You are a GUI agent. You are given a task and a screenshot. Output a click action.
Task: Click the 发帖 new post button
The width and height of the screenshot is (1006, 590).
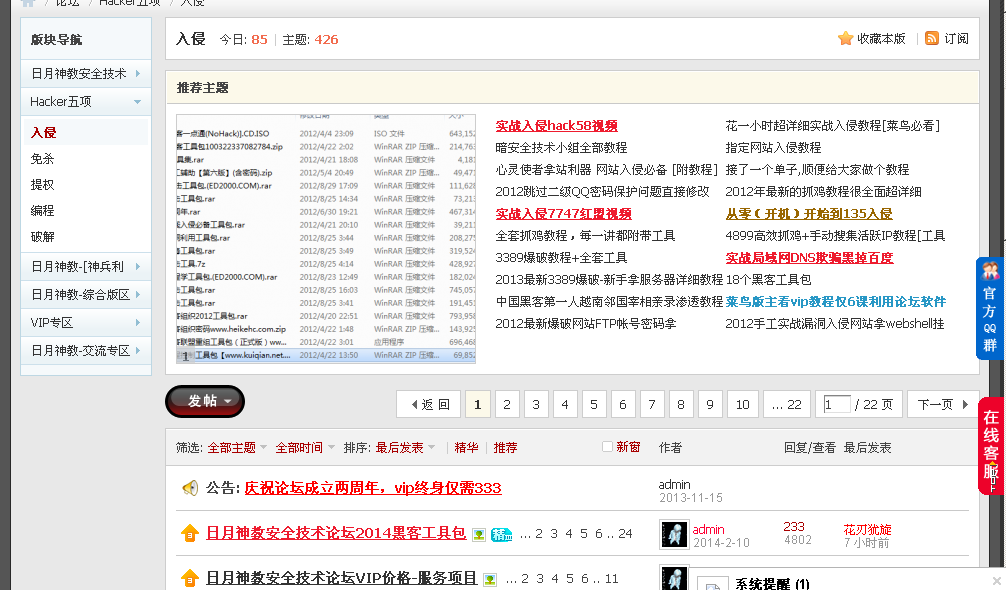pyautogui.click(x=204, y=401)
